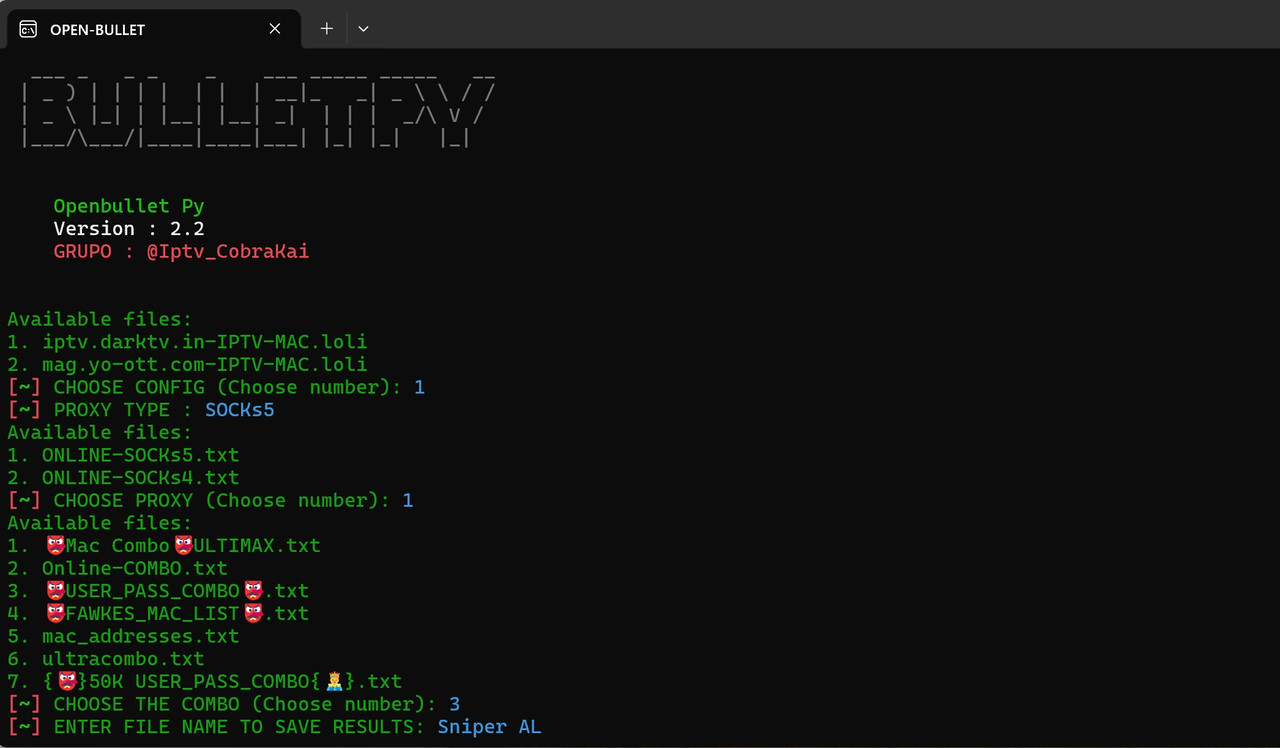Click the CHOOSE THE COMBO prompt line

click(234, 704)
